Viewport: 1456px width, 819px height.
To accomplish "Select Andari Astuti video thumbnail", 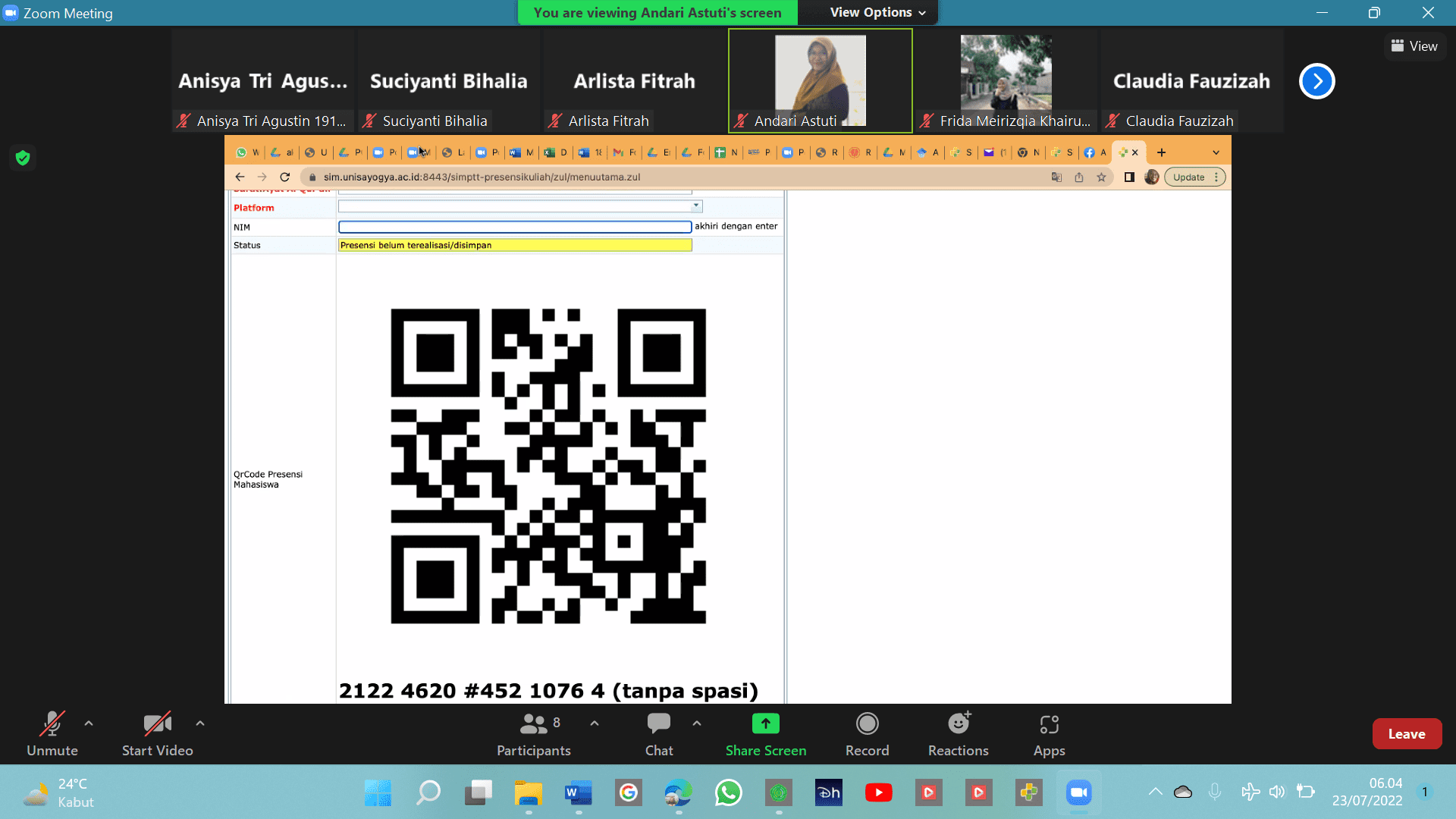I will 821,80.
